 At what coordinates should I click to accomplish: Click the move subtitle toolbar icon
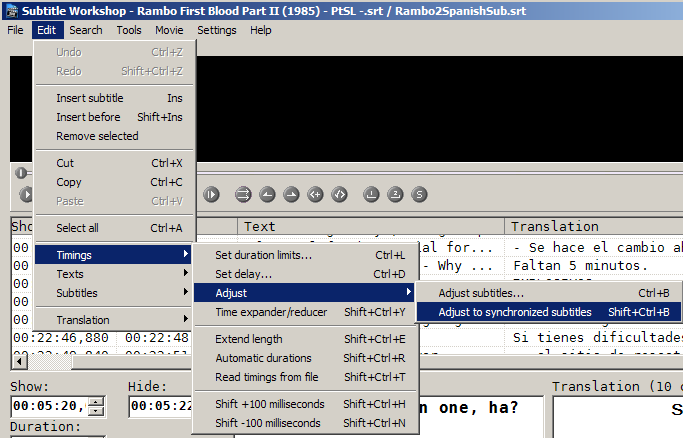(243, 194)
